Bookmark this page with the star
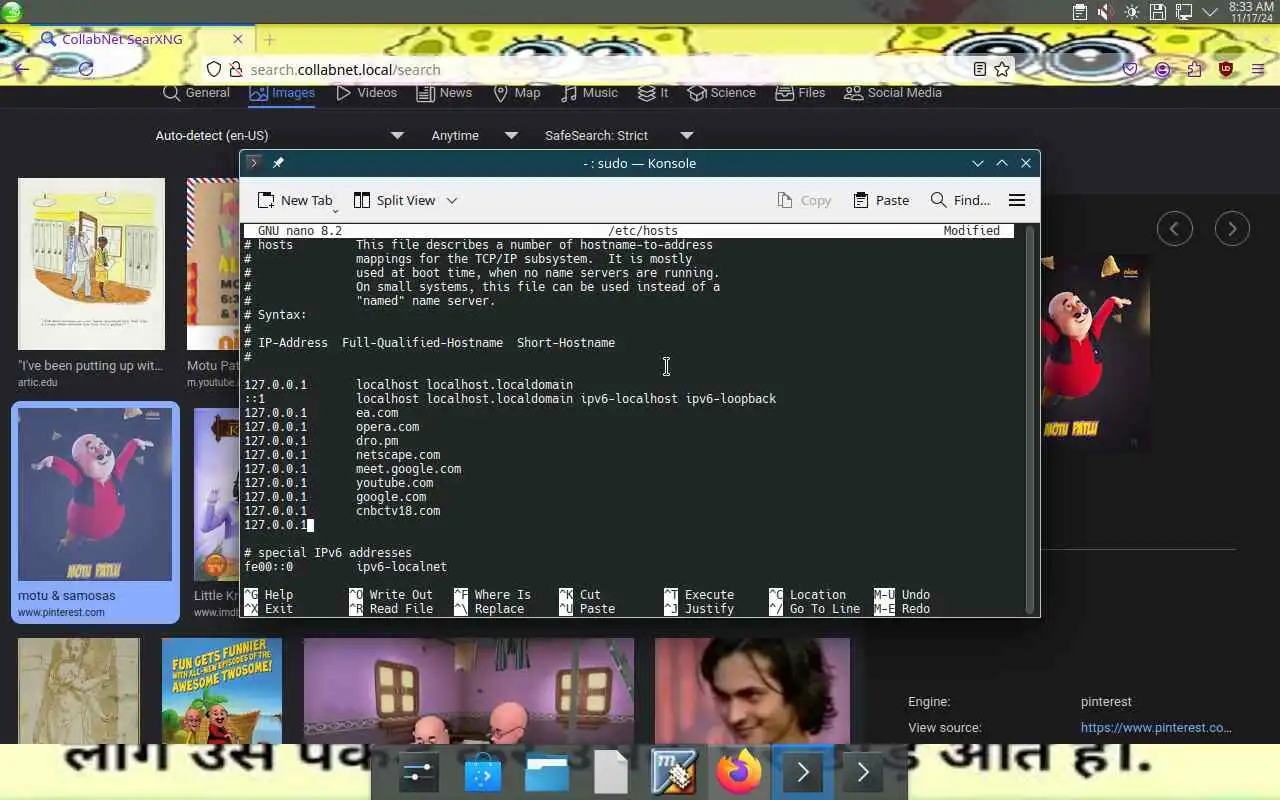This screenshot has height=800, width=1280. point(1002,69)
